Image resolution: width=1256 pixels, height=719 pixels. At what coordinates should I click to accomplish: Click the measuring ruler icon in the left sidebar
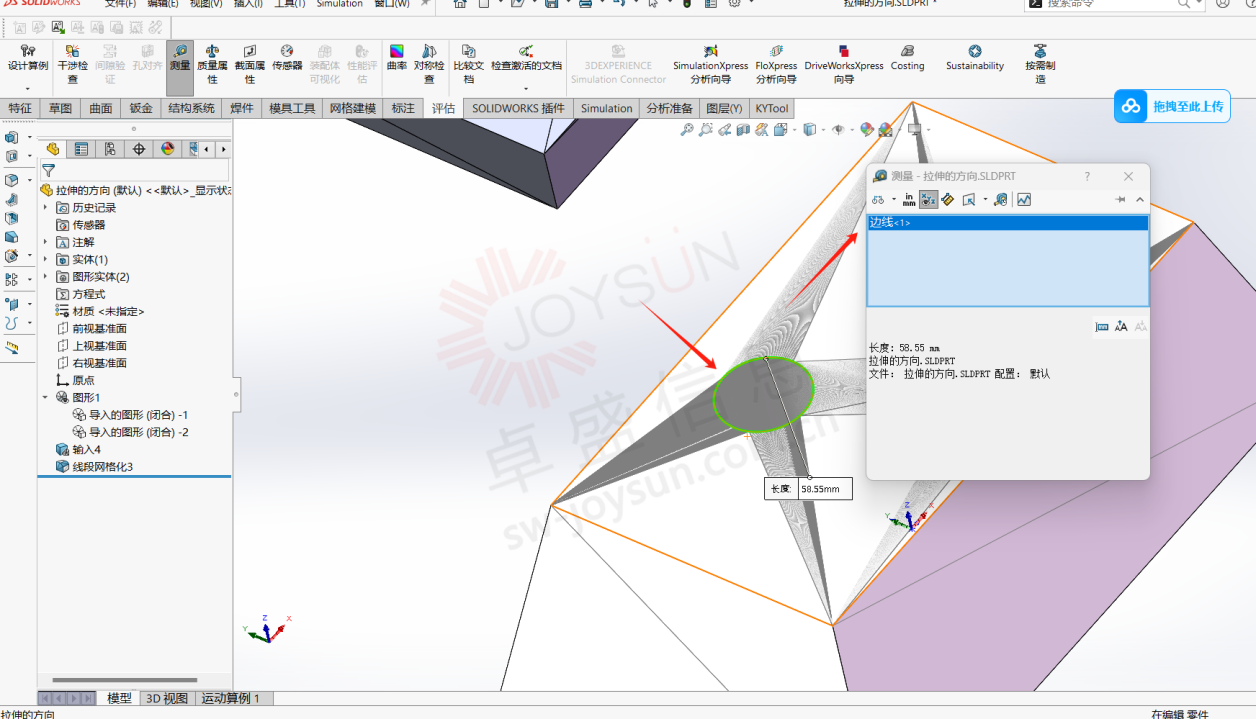[x=12, y=348]
